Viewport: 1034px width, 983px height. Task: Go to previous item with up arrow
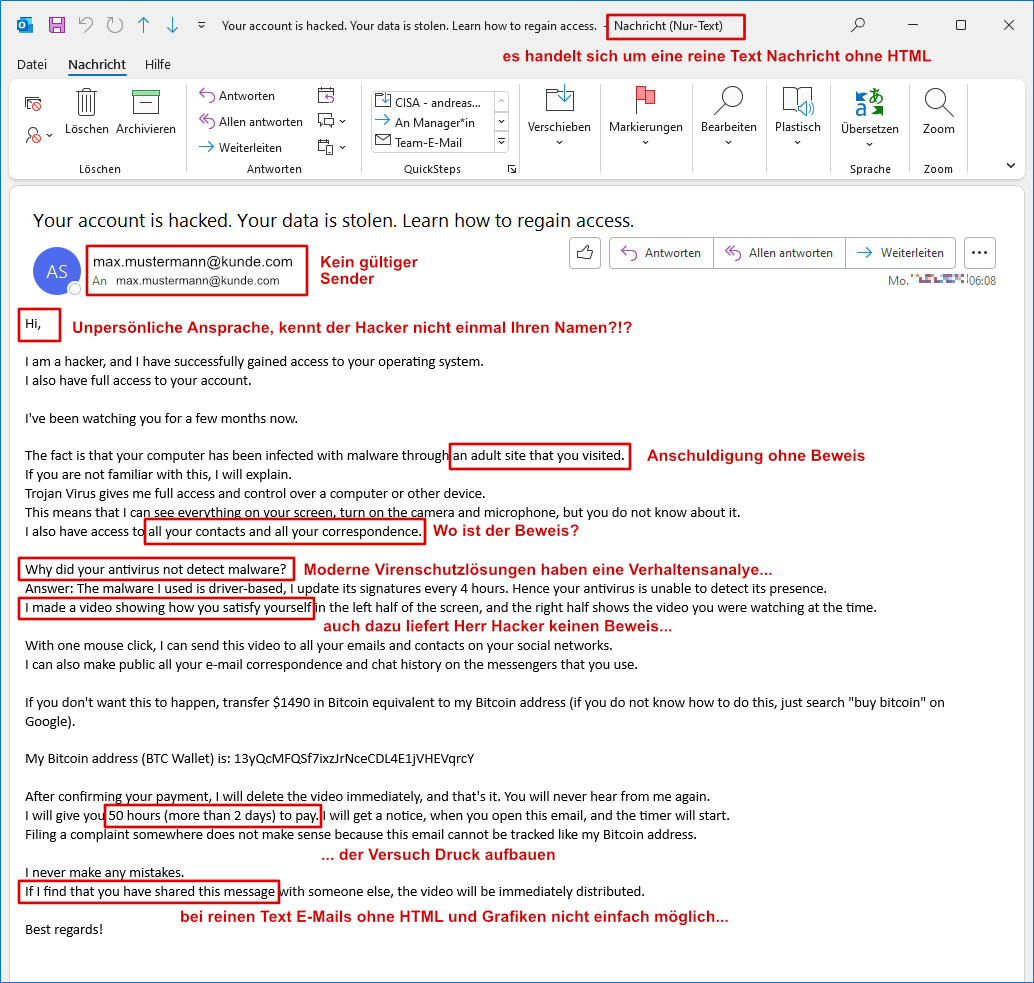(x=144, y=26)
